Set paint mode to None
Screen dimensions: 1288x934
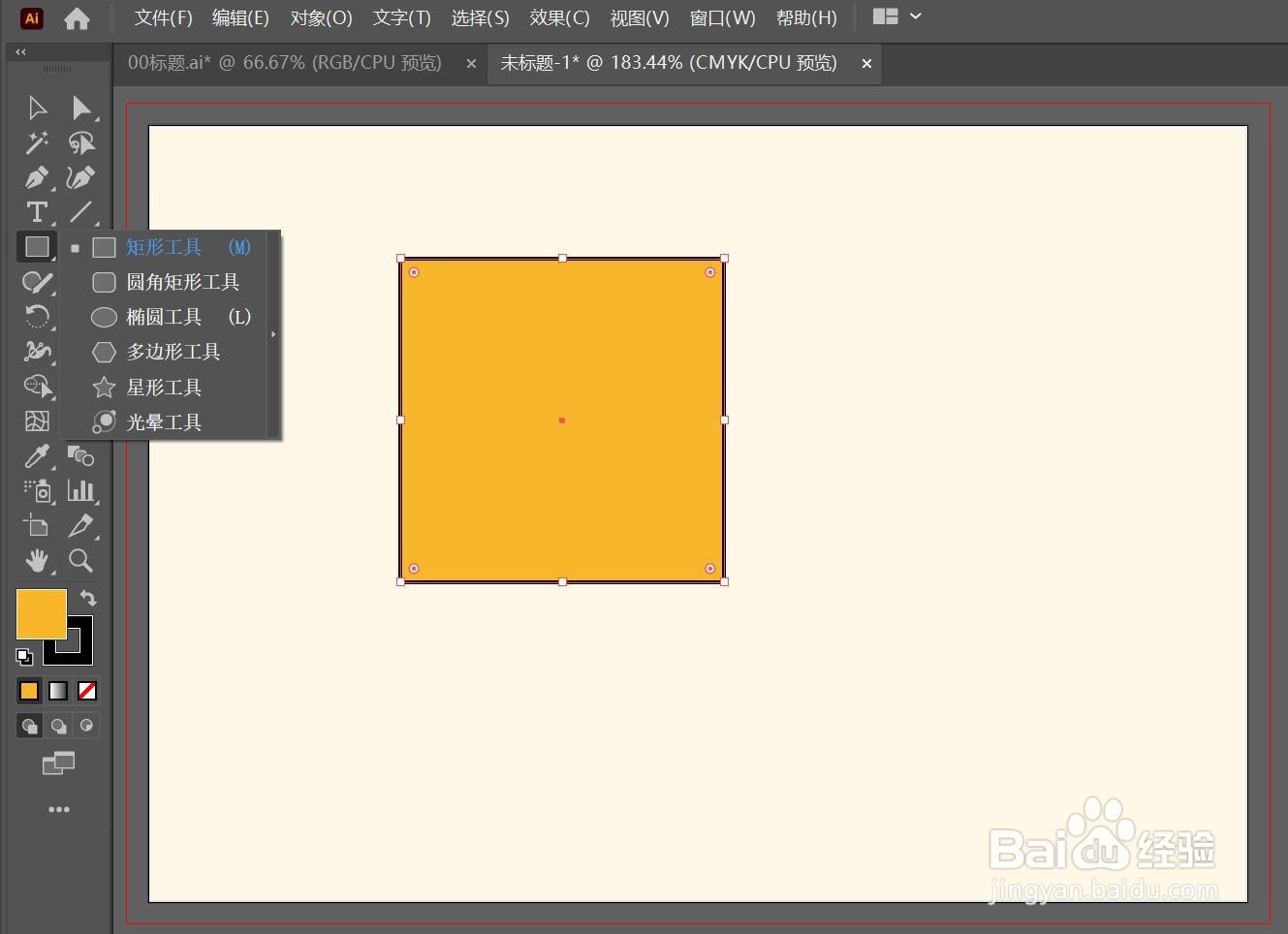pyautogui.click(x=87, y=691)
